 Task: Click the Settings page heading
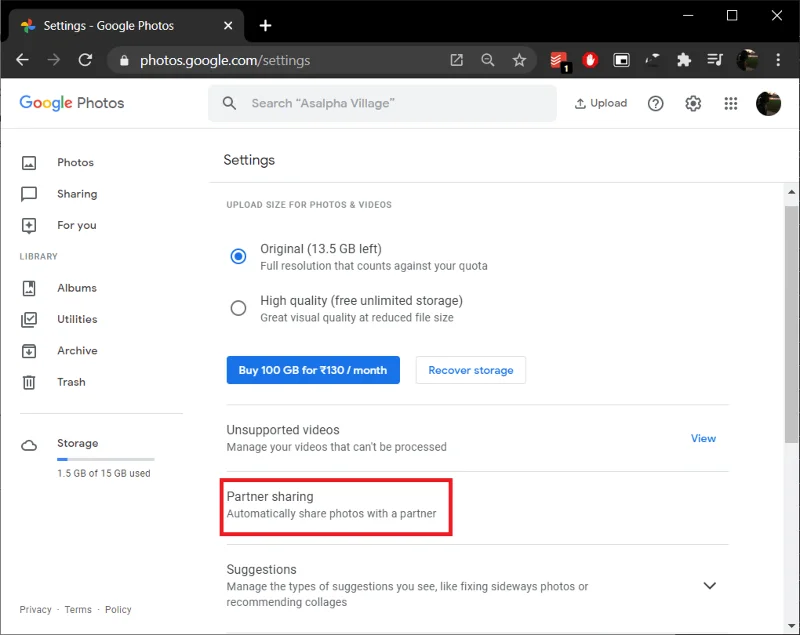(x=249, y=160)
